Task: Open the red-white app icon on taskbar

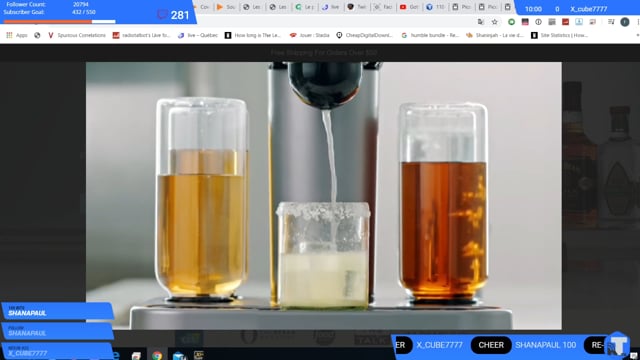Action: pos(136,356)
